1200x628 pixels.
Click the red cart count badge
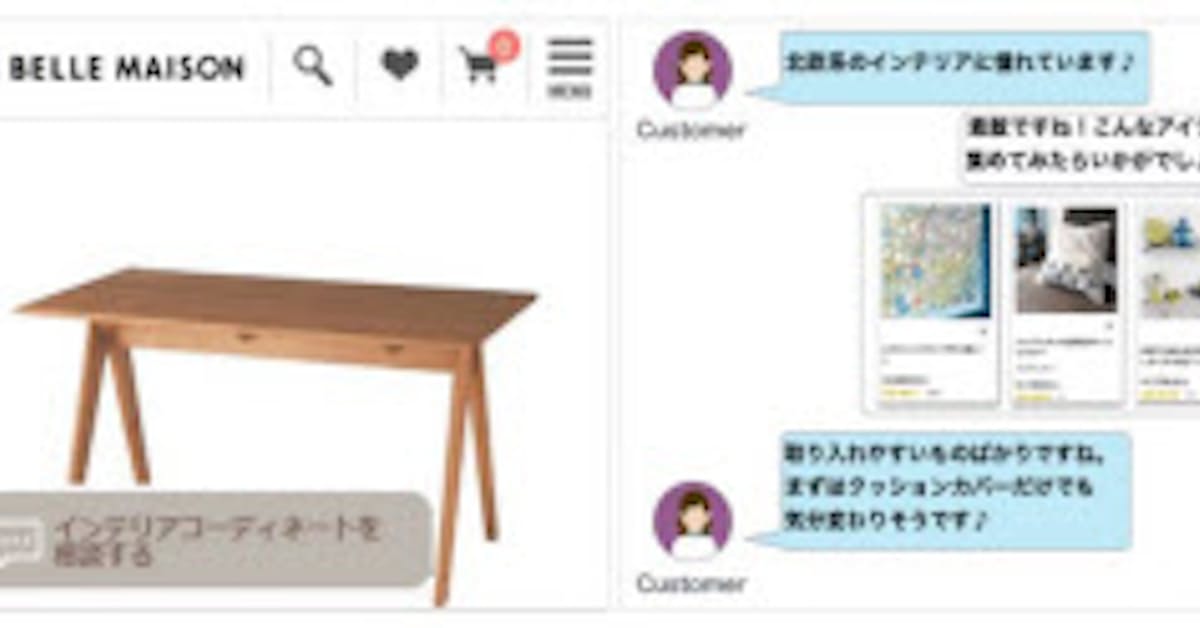pos(505,45)
